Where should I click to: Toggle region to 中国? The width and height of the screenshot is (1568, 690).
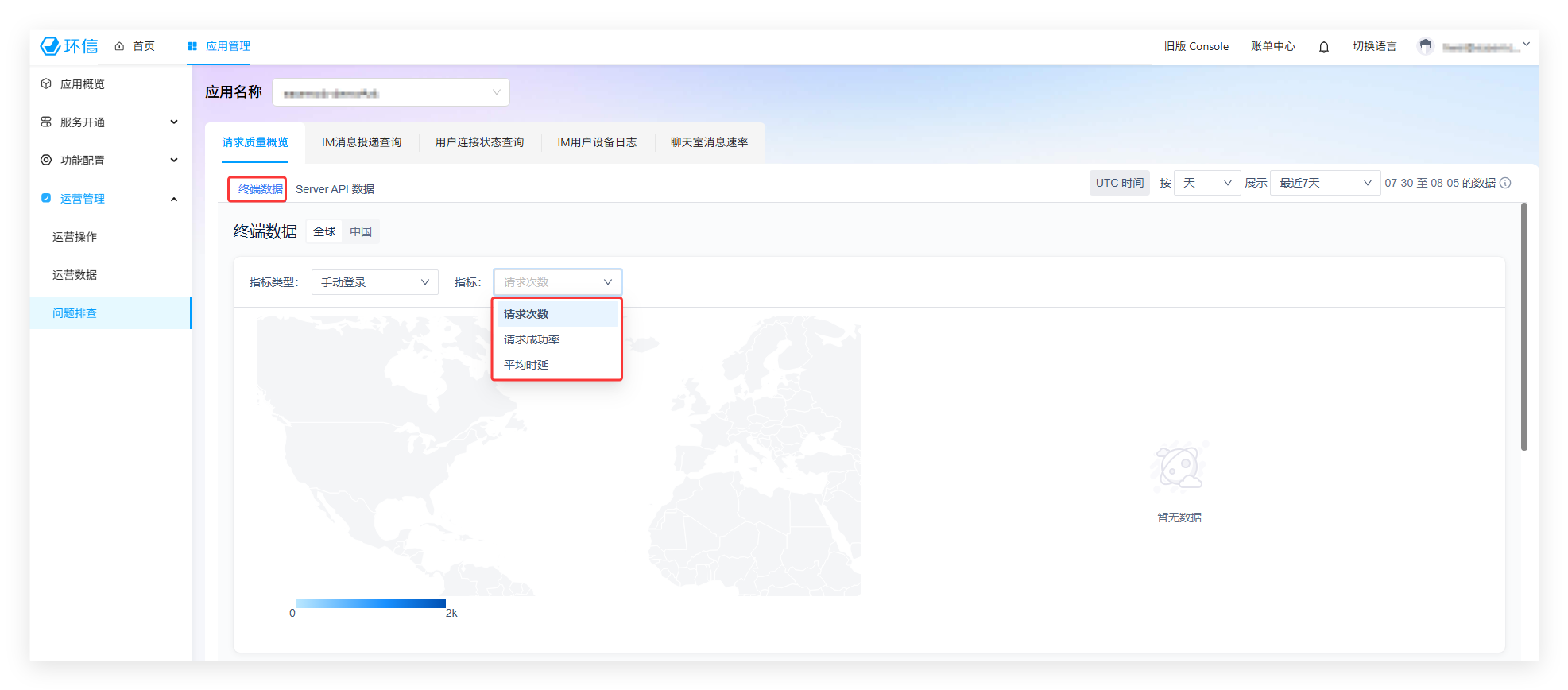pyautogui.click(x=361, y=231)
